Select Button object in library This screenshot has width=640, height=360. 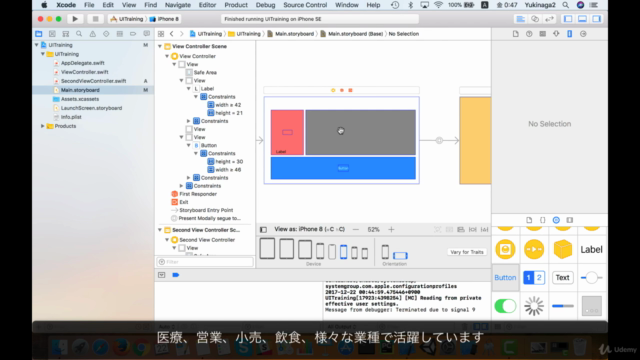point(505,278)
